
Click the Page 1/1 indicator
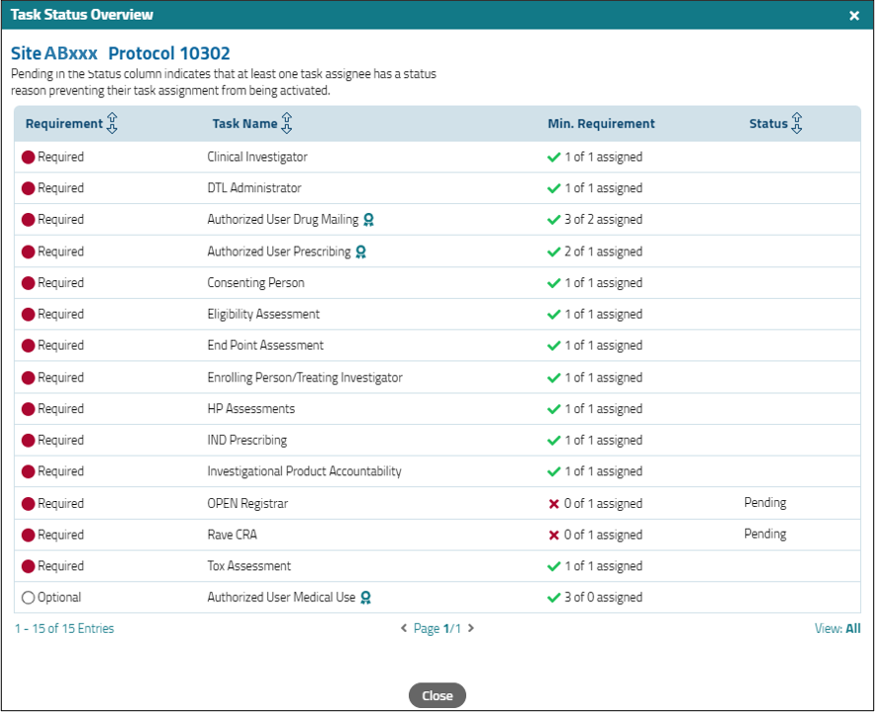[437, 629]
